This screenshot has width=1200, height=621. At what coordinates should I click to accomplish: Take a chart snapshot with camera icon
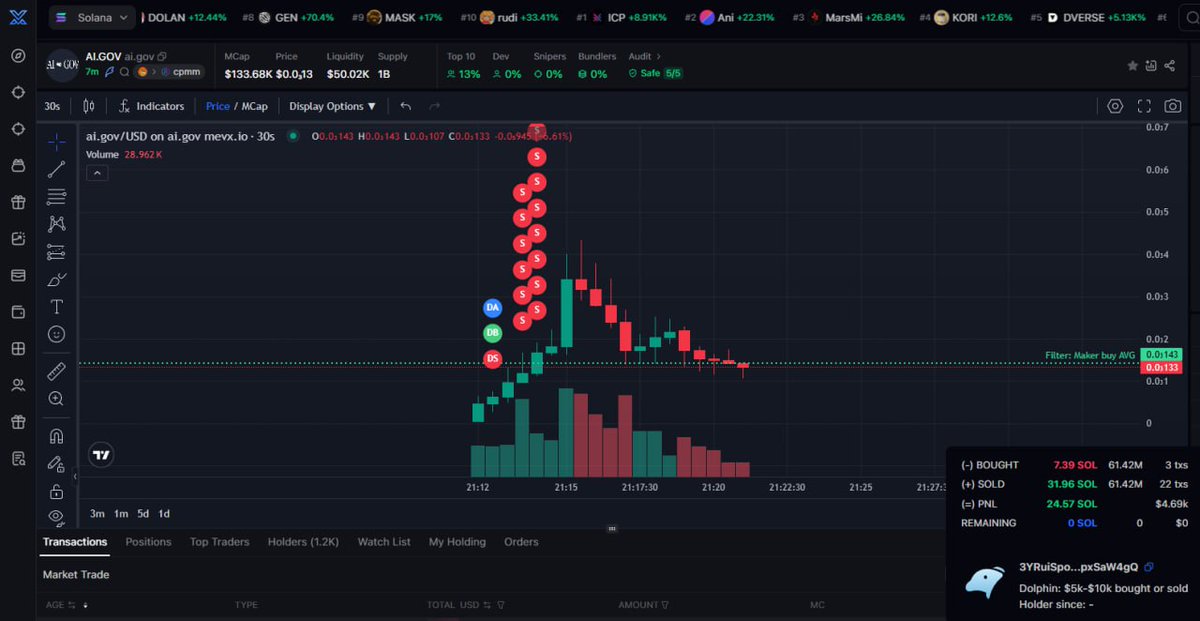(x=1173, y=106)
